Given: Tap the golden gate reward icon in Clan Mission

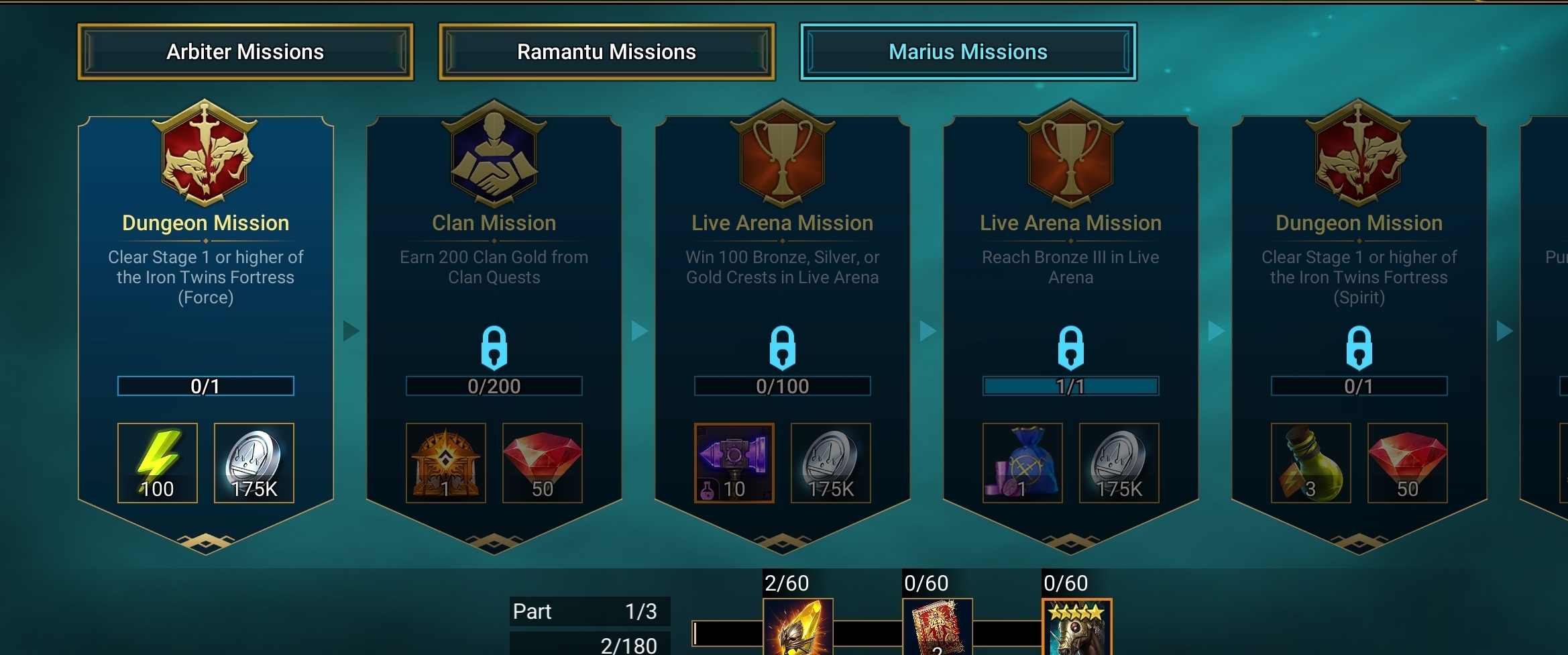Looking at the screenshot, I should pyautogui.click(x=446, y=462).
